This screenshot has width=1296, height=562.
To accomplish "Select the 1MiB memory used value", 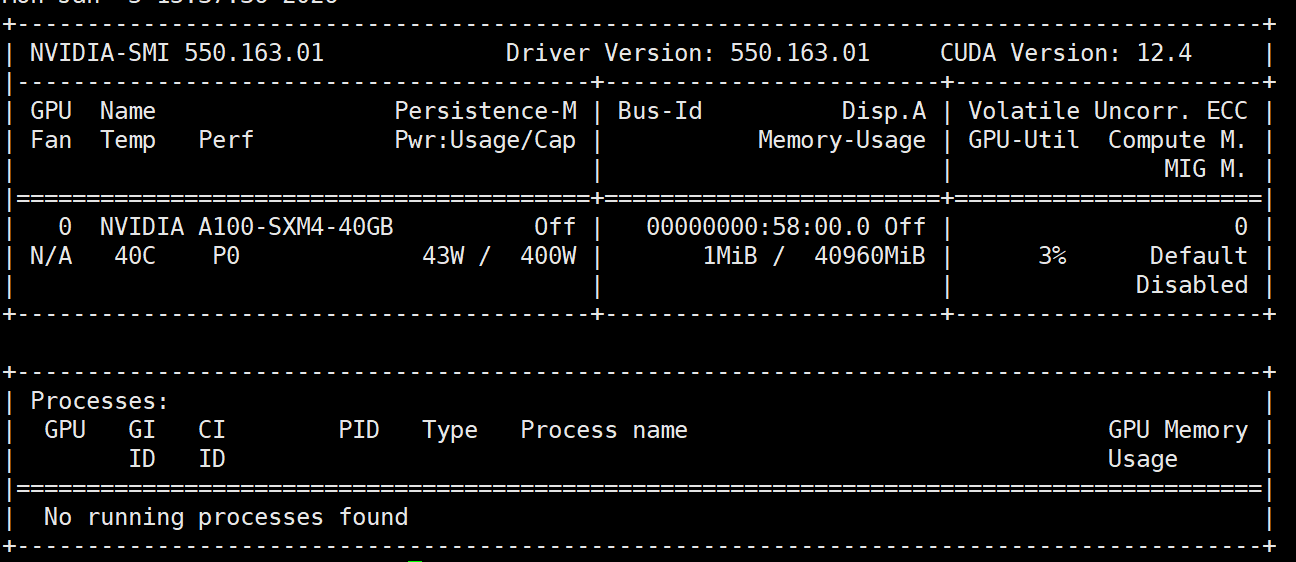I will [x=730, y=256].
